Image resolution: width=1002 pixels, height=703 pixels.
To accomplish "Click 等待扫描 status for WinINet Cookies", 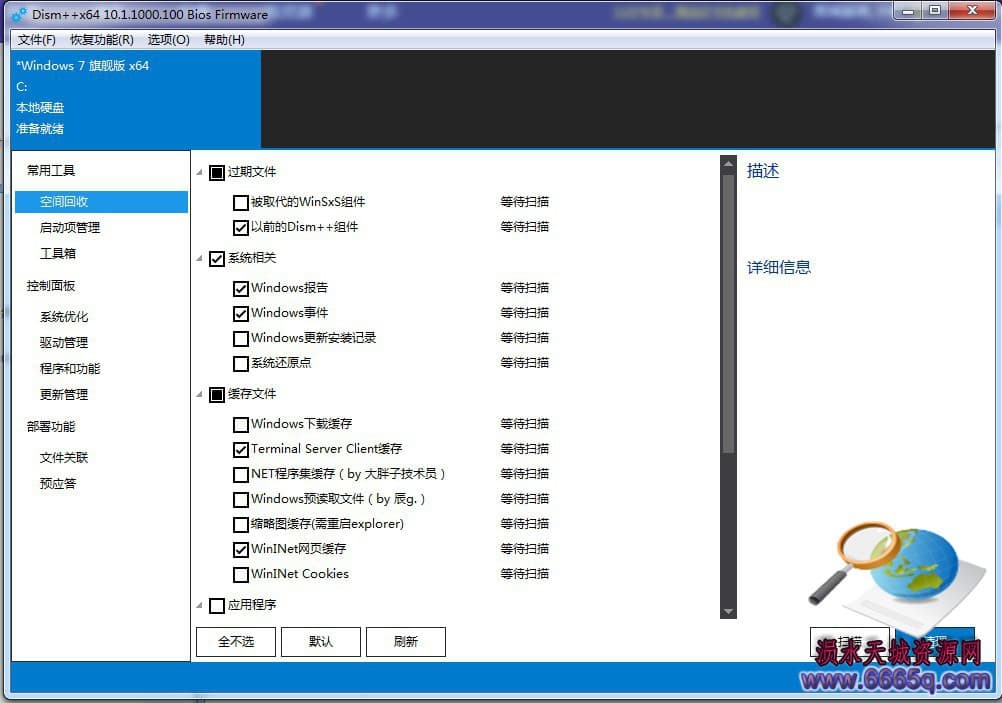I will point(525,574).
